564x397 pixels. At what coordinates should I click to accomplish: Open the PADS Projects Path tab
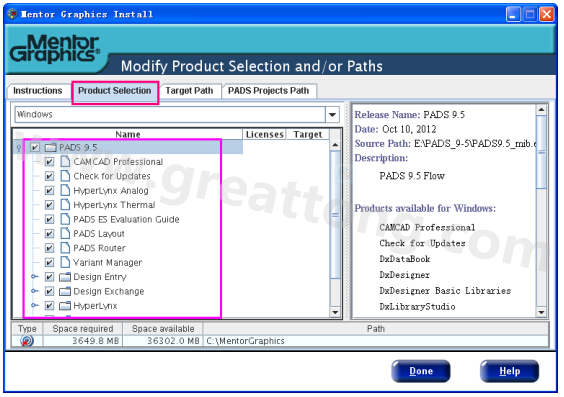268,91
